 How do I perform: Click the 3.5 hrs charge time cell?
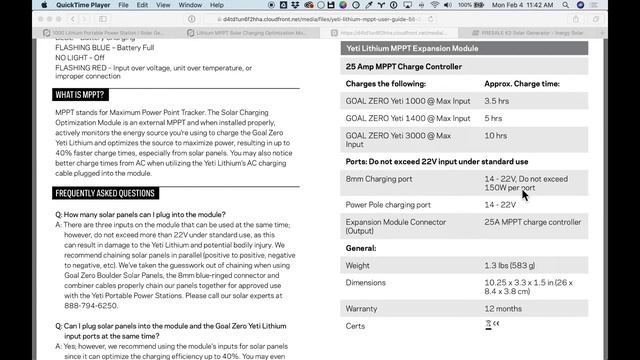496,101
